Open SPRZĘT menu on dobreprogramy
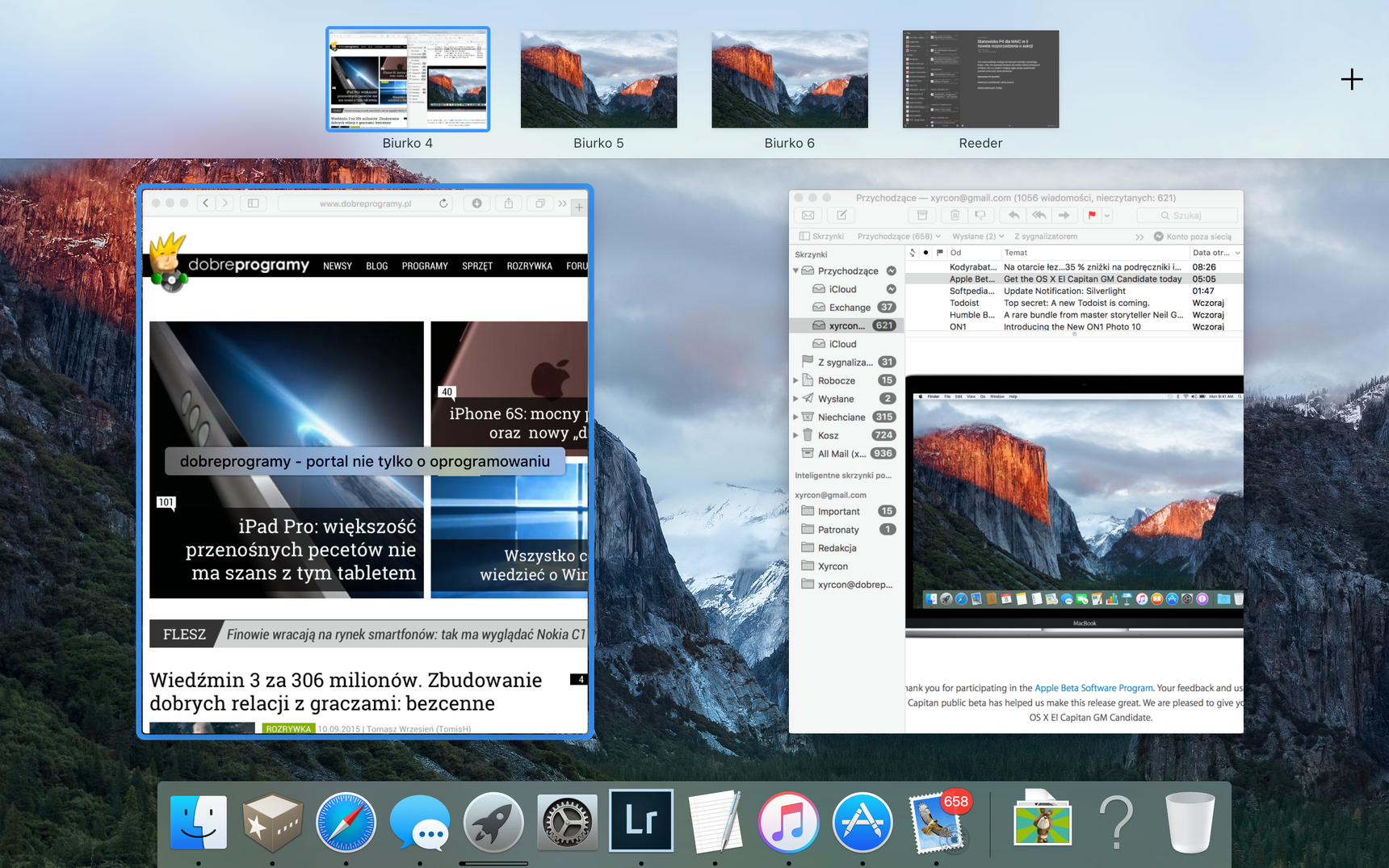1389x868 pixels. coord(477,266)
